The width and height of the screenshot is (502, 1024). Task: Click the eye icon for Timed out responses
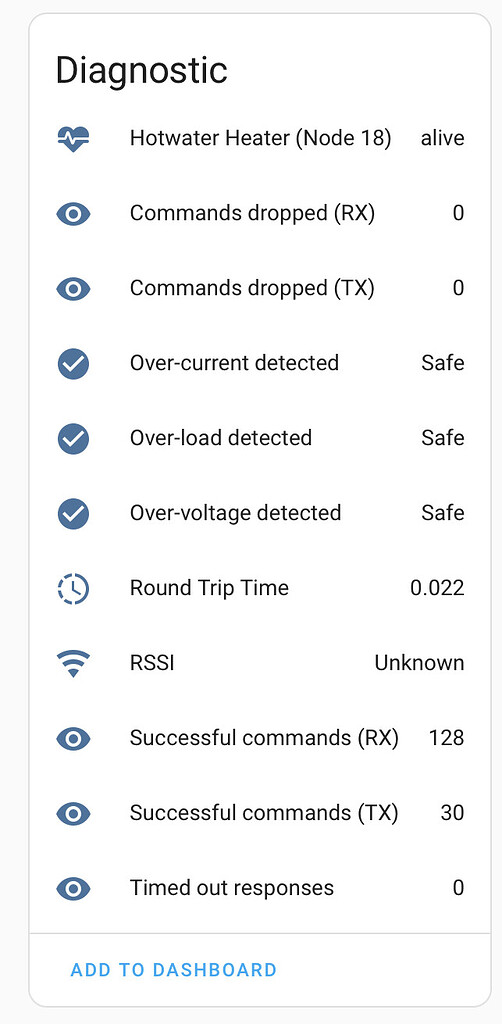73,889
